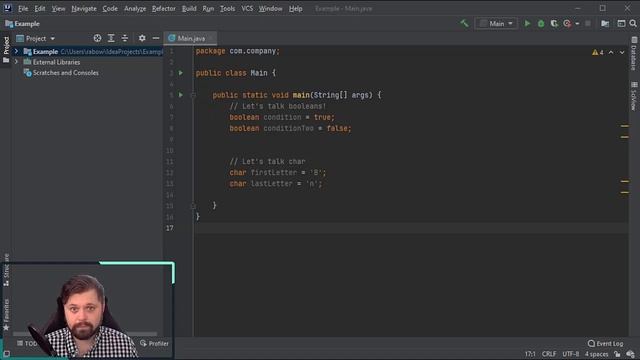Select the Main.java editor tab

pyautogui.click(x=191, y=38)
